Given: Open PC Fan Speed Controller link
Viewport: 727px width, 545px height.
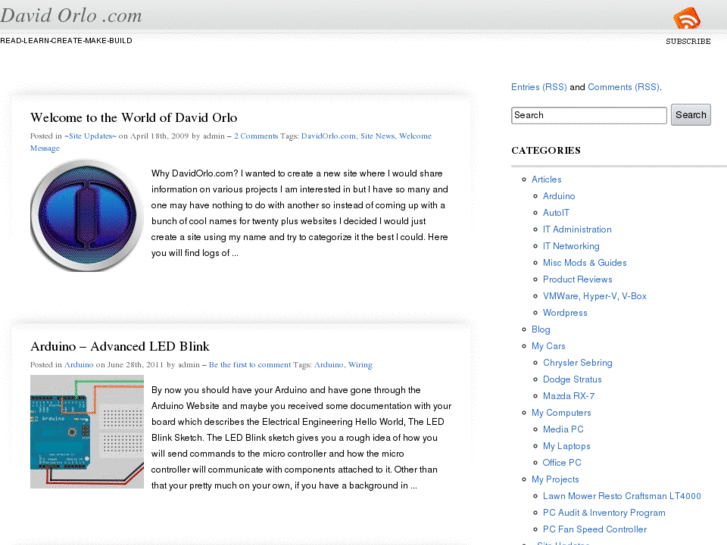Looking at the screenshot, I should click(594, 529).
